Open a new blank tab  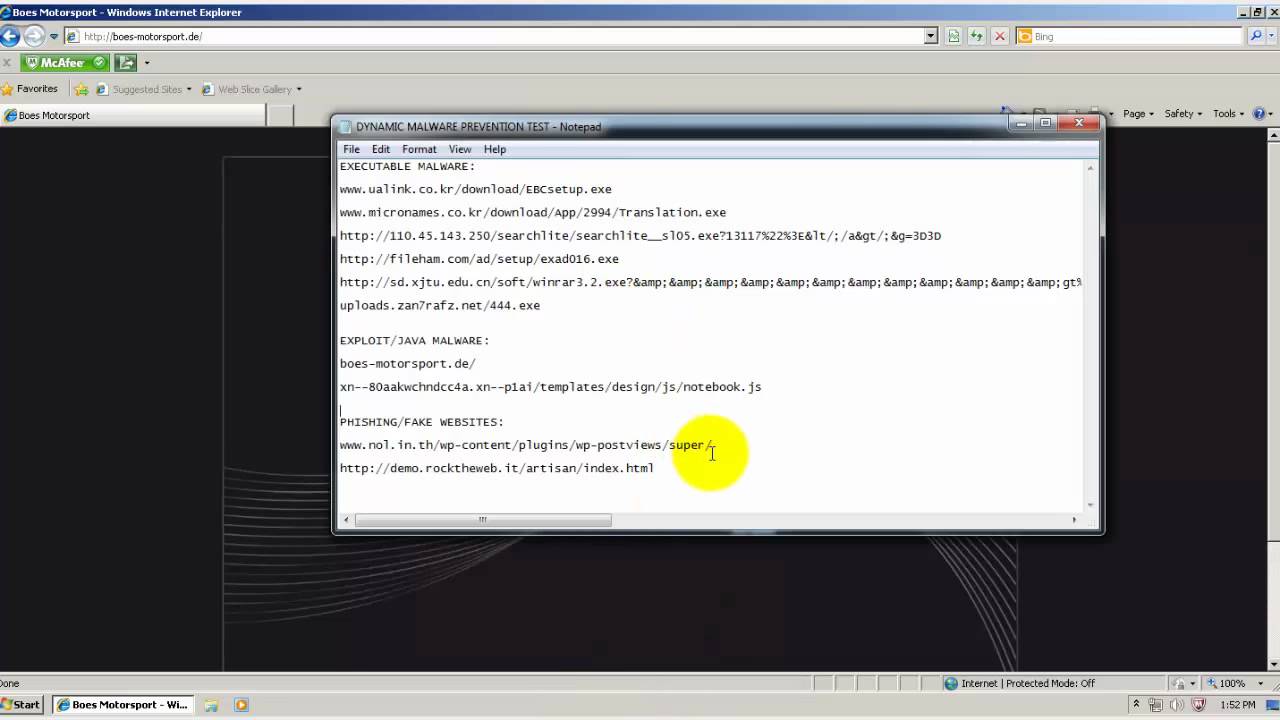point(280,115)
